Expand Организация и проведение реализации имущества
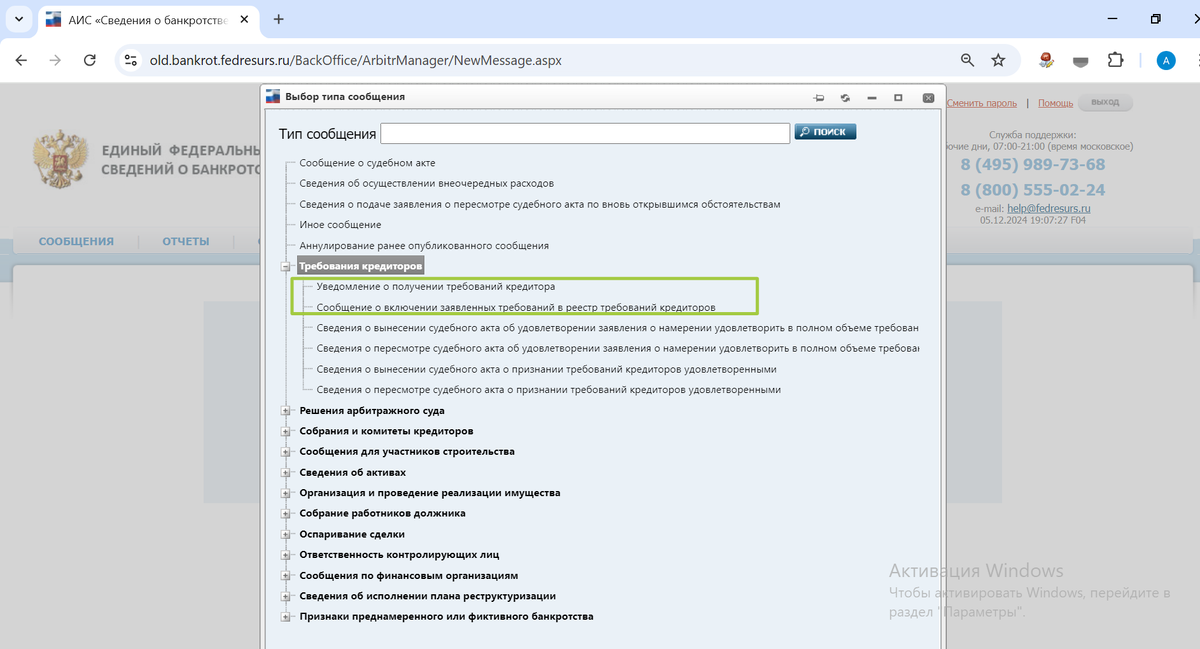Image resolution: width=1200 pixels, height=649 pixels. pos(285,493)
